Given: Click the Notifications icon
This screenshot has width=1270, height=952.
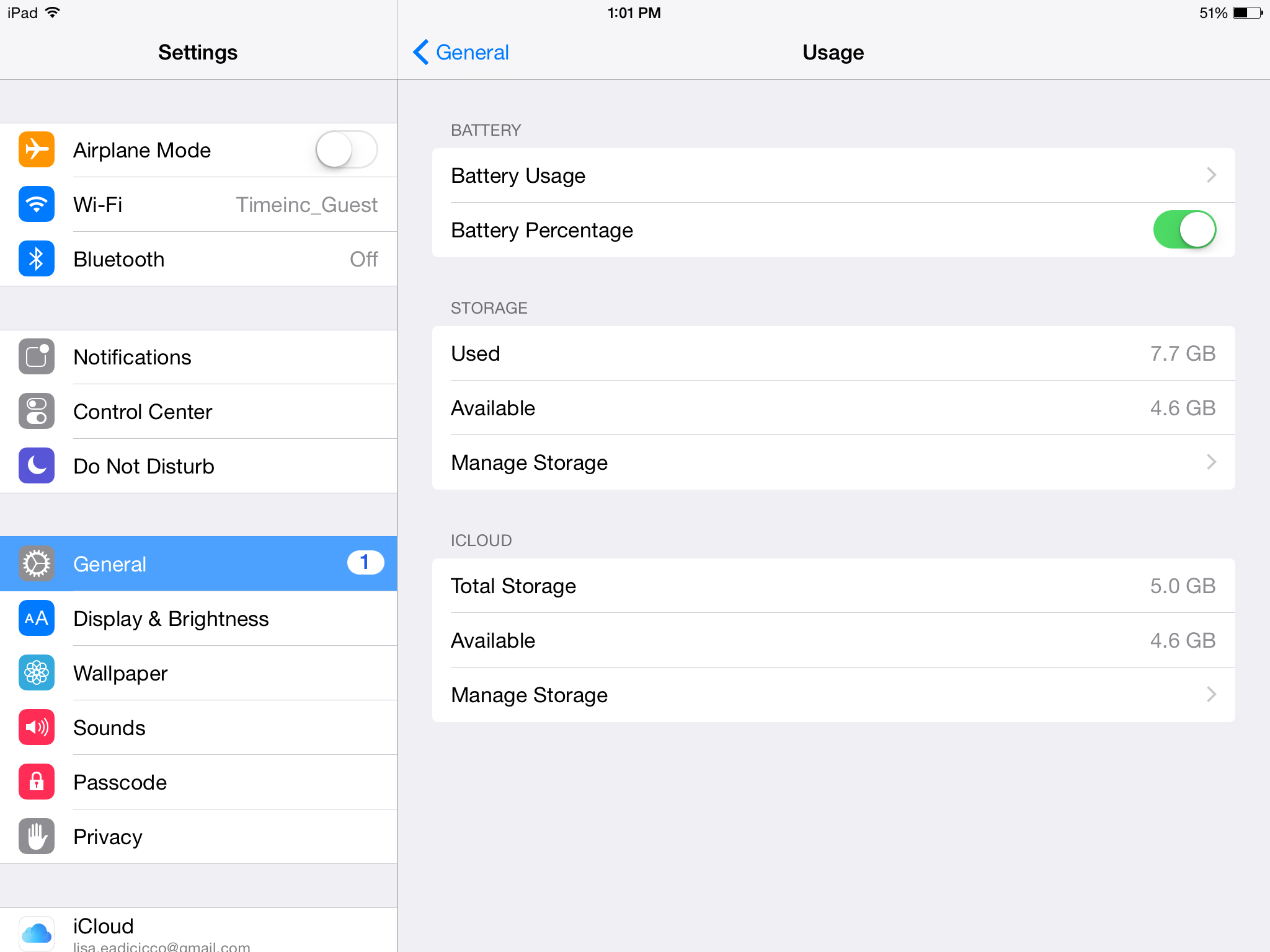Looking at the screenshot, I should (36, 357).
